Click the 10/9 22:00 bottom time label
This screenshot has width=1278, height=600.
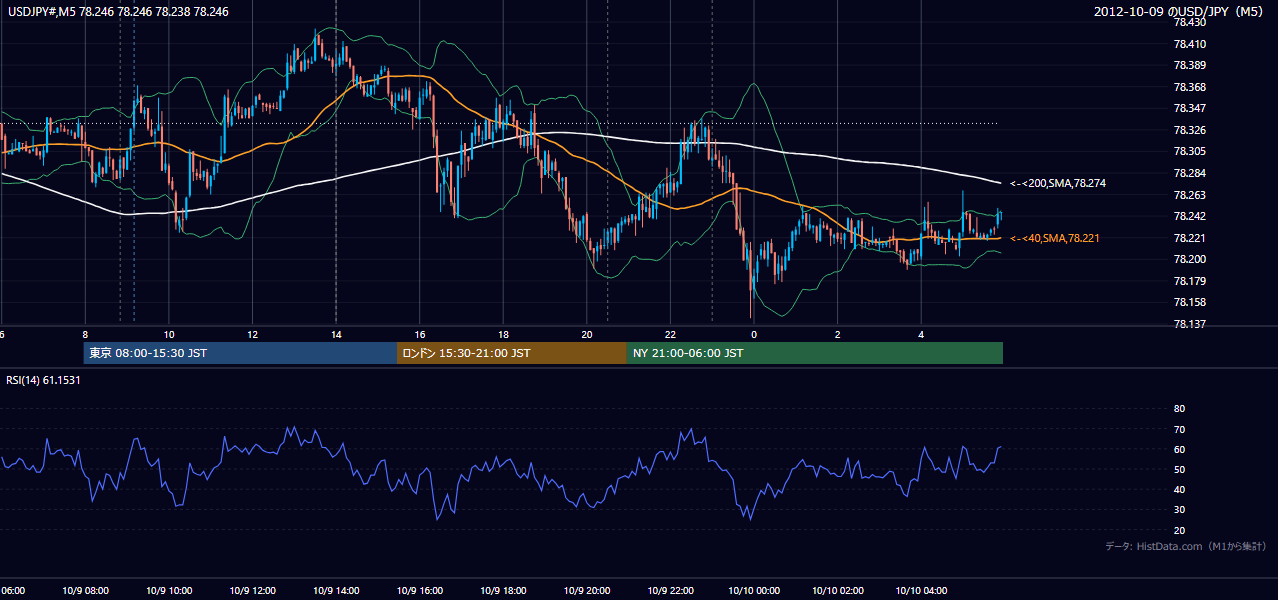(x=669, y=591)
